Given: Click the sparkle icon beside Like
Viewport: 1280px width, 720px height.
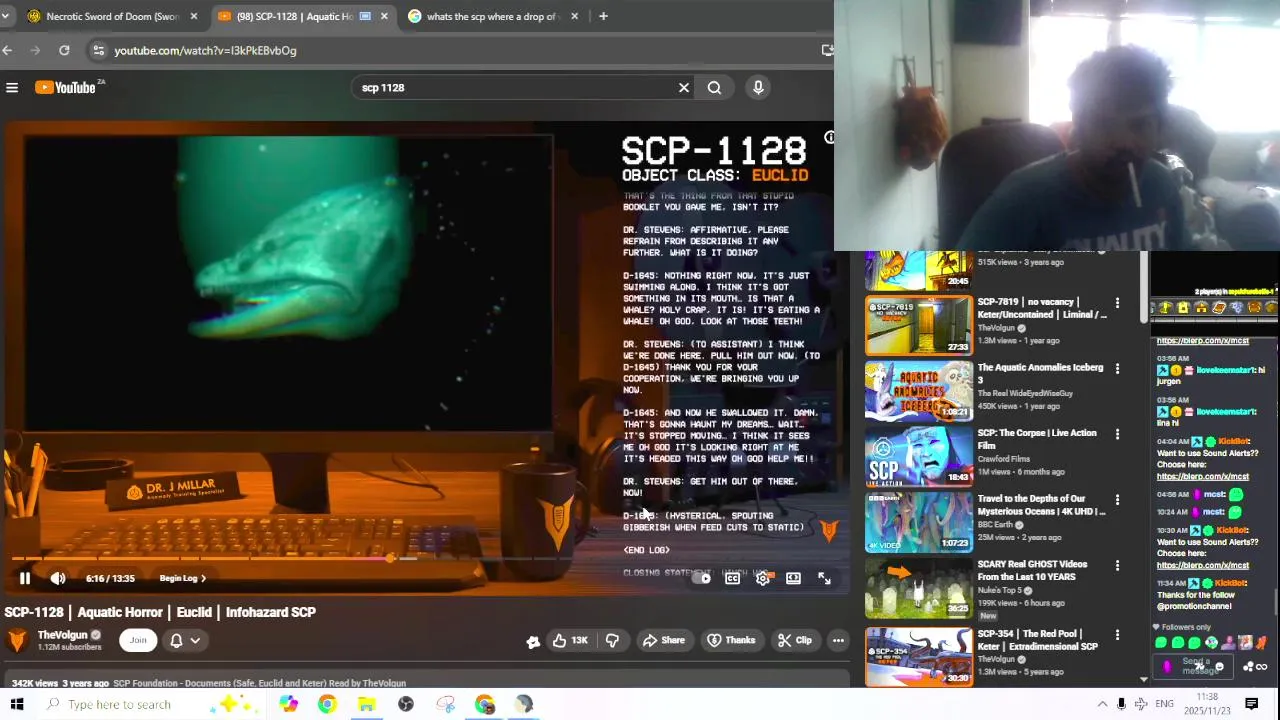Looking at the screenshot, I should point(533,641).
